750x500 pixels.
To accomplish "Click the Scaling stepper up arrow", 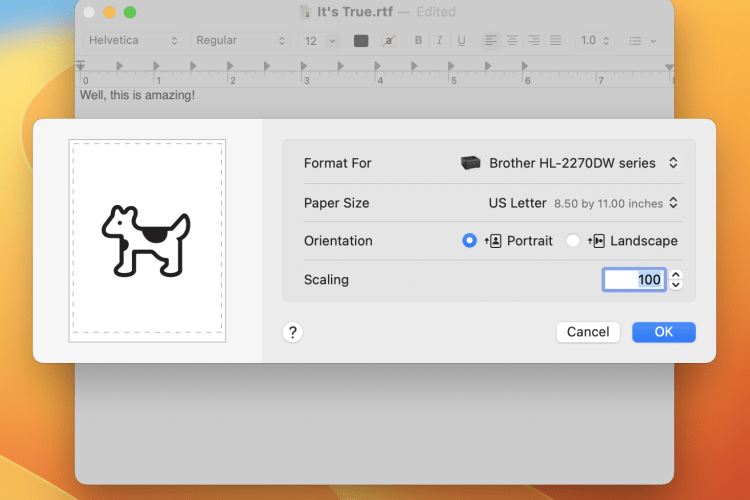I will pyautogui.click(x=676, y=275).
